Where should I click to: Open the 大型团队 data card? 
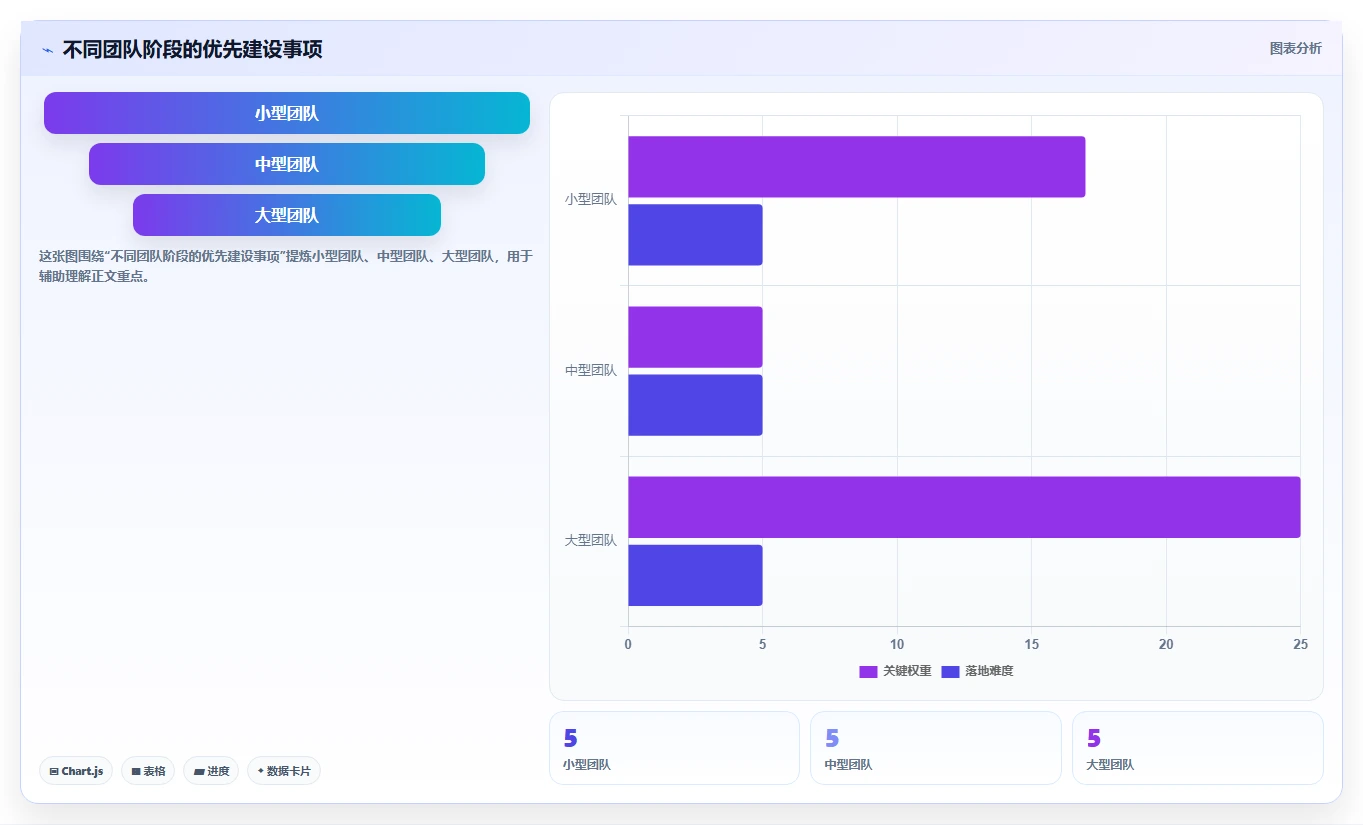(1197, 748)
